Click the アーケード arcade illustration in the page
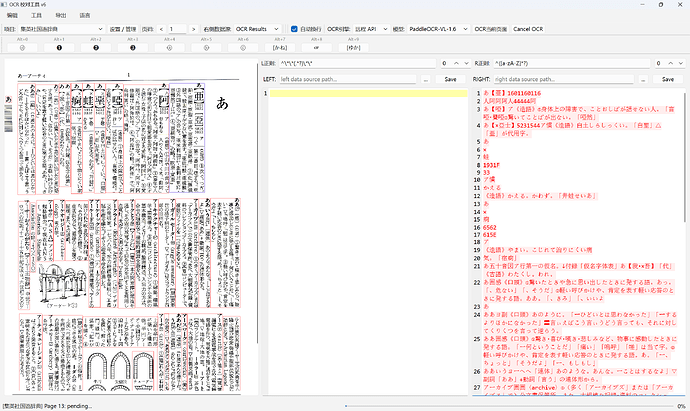 61,283
